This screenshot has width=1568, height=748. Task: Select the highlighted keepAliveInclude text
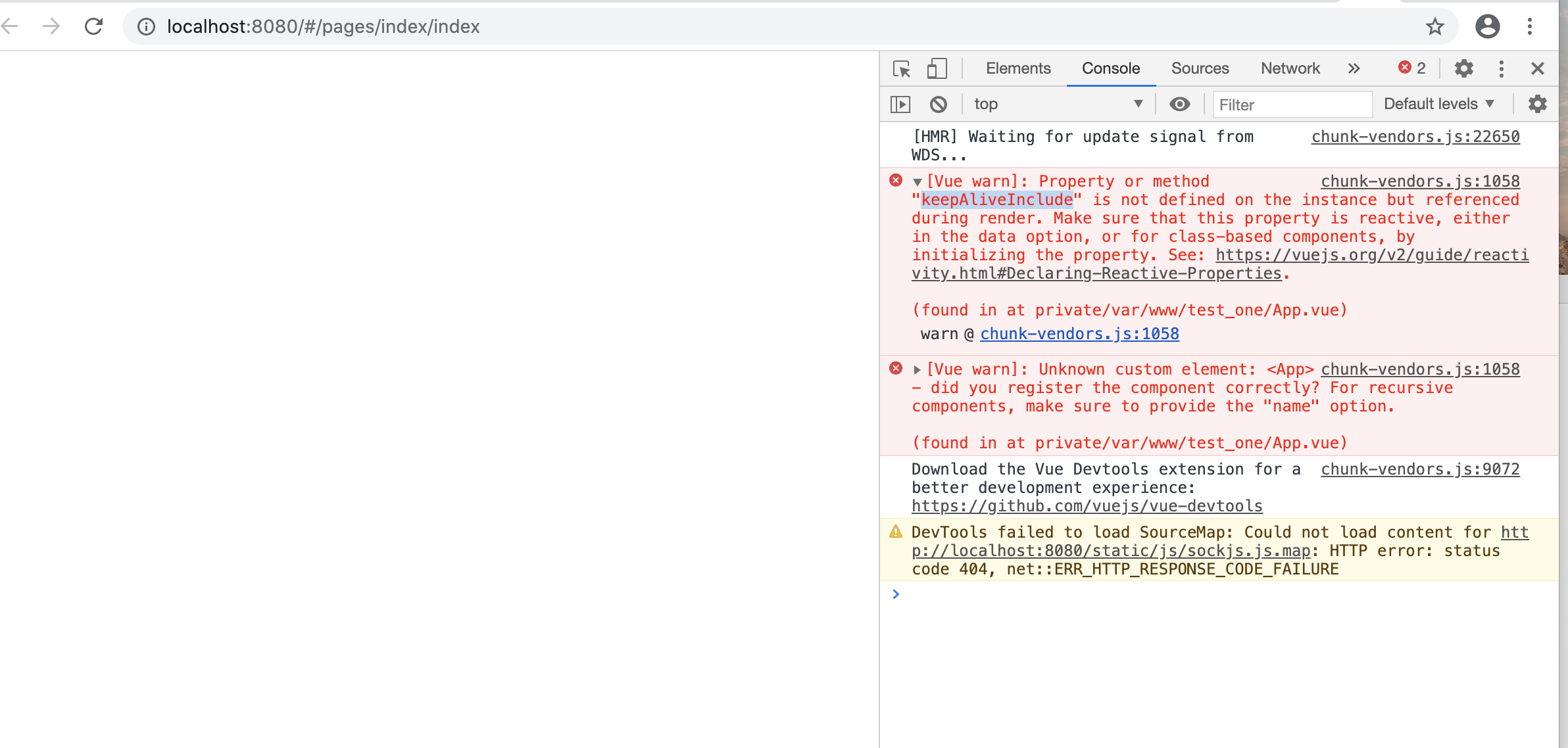coord(997,200)
